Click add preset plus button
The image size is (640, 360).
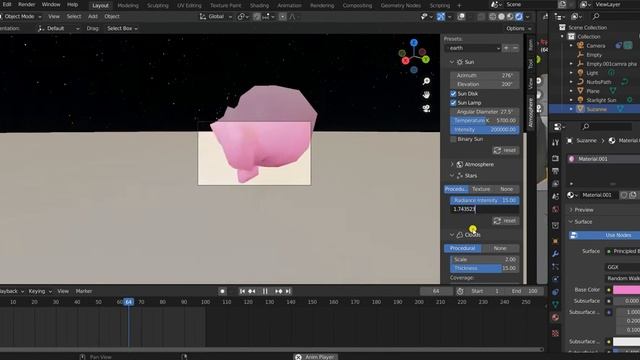[506, 48]
